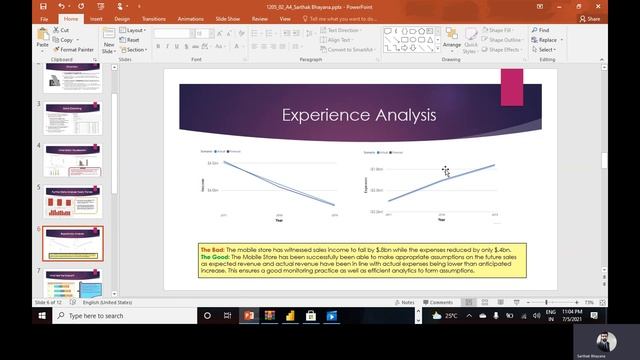Open the Shape Effects menu

pyautogui.click(x=501, y=49)
